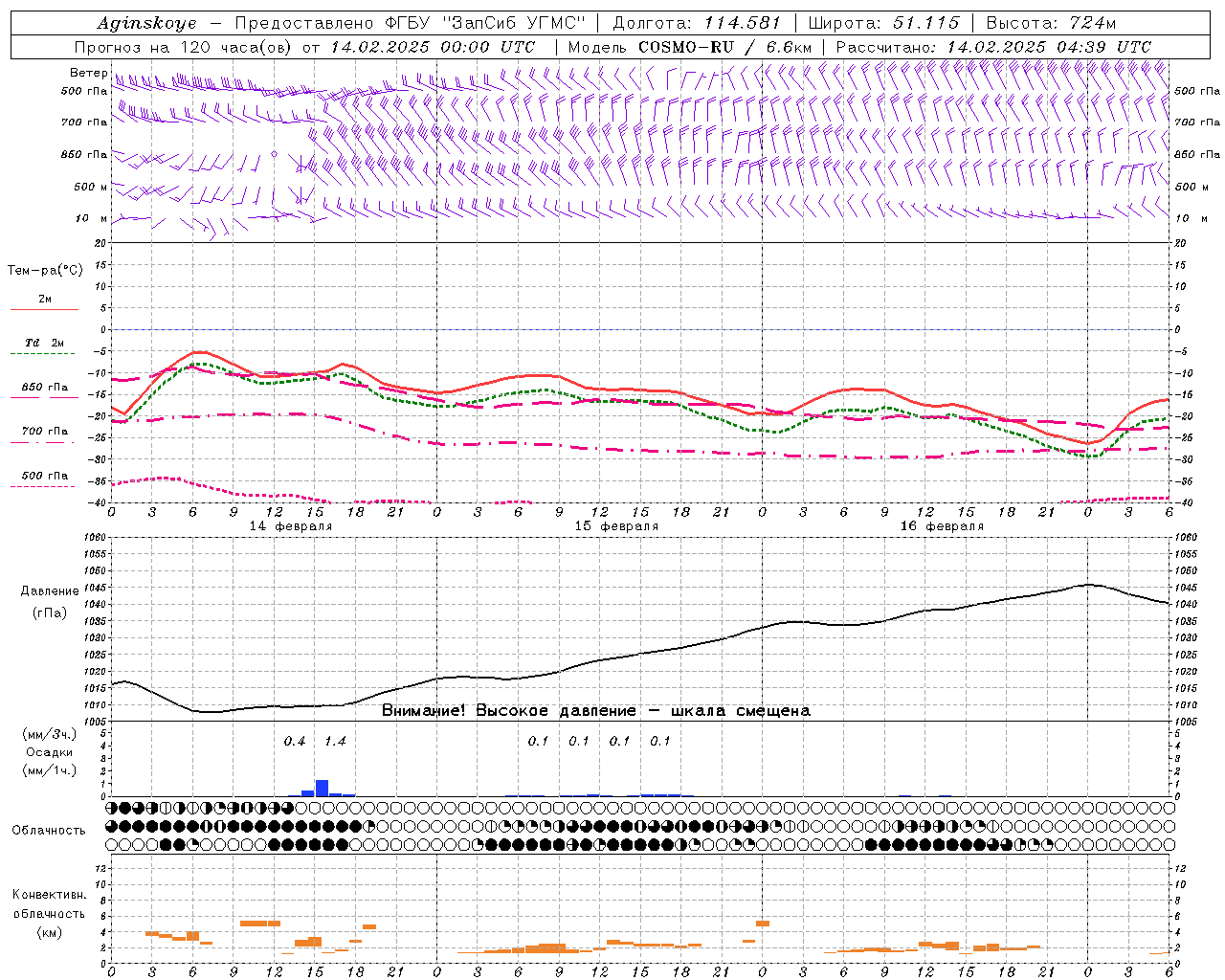Click the "Осадки" precipitation label
Viewport: 1225px width, 980px height.
(x=50, y=752)
